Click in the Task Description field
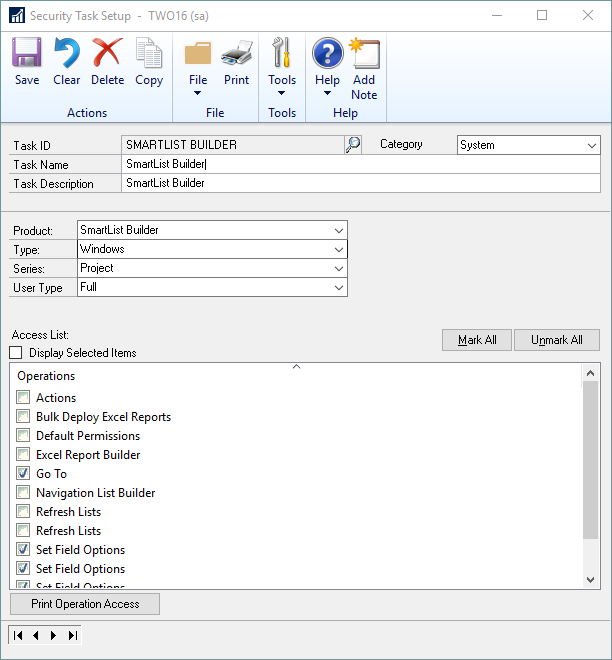 point(361,183)
